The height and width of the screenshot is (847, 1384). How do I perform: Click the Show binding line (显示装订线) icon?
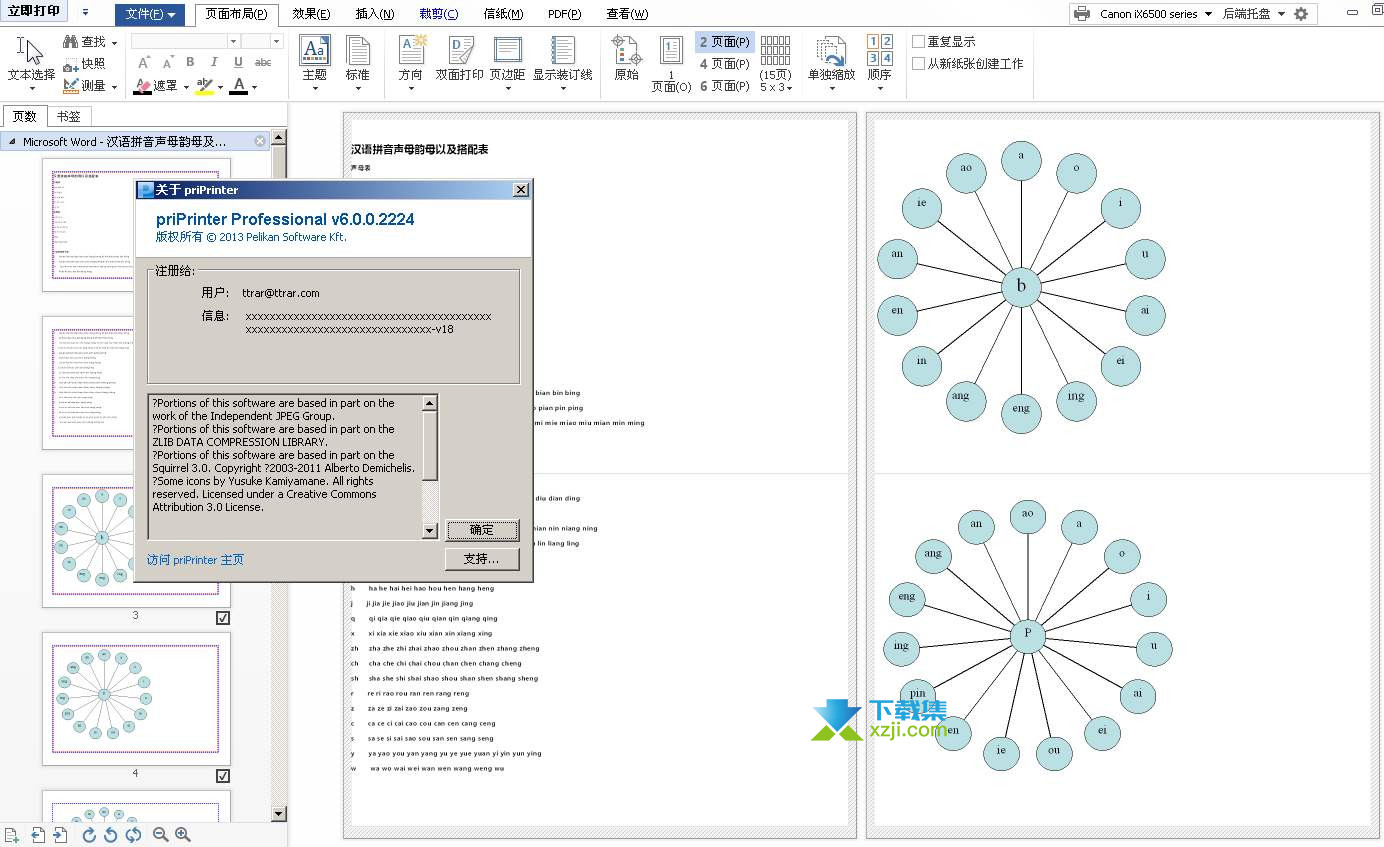(562, 50)
